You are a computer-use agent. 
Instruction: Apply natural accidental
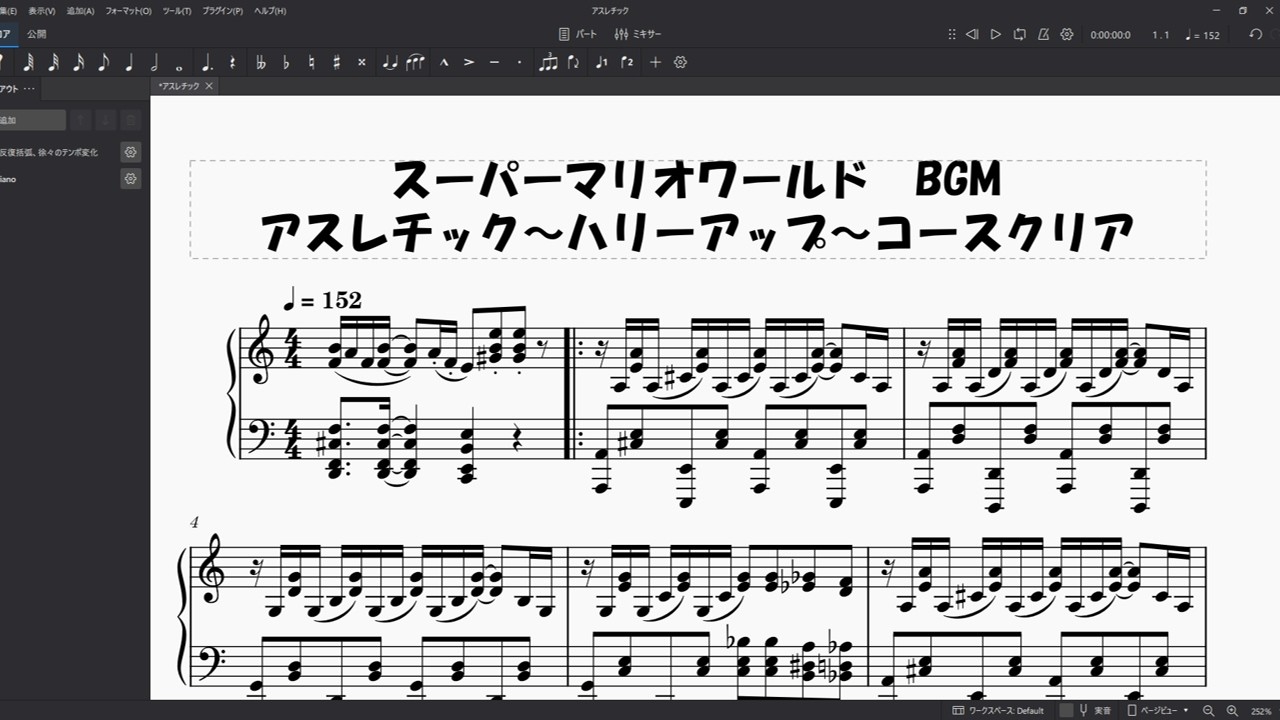(311, 62)
